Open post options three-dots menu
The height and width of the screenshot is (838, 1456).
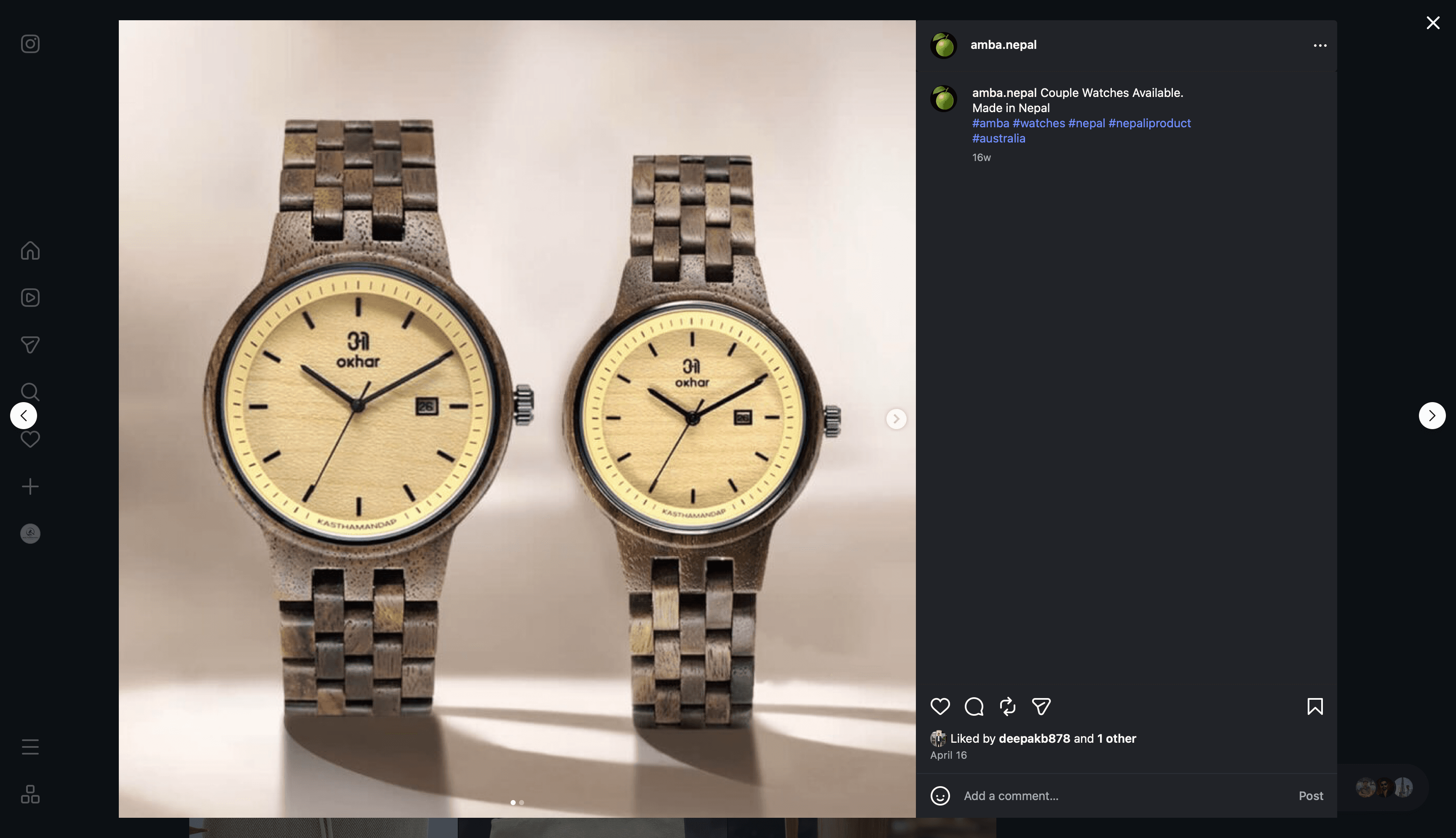click(1320, 46)
